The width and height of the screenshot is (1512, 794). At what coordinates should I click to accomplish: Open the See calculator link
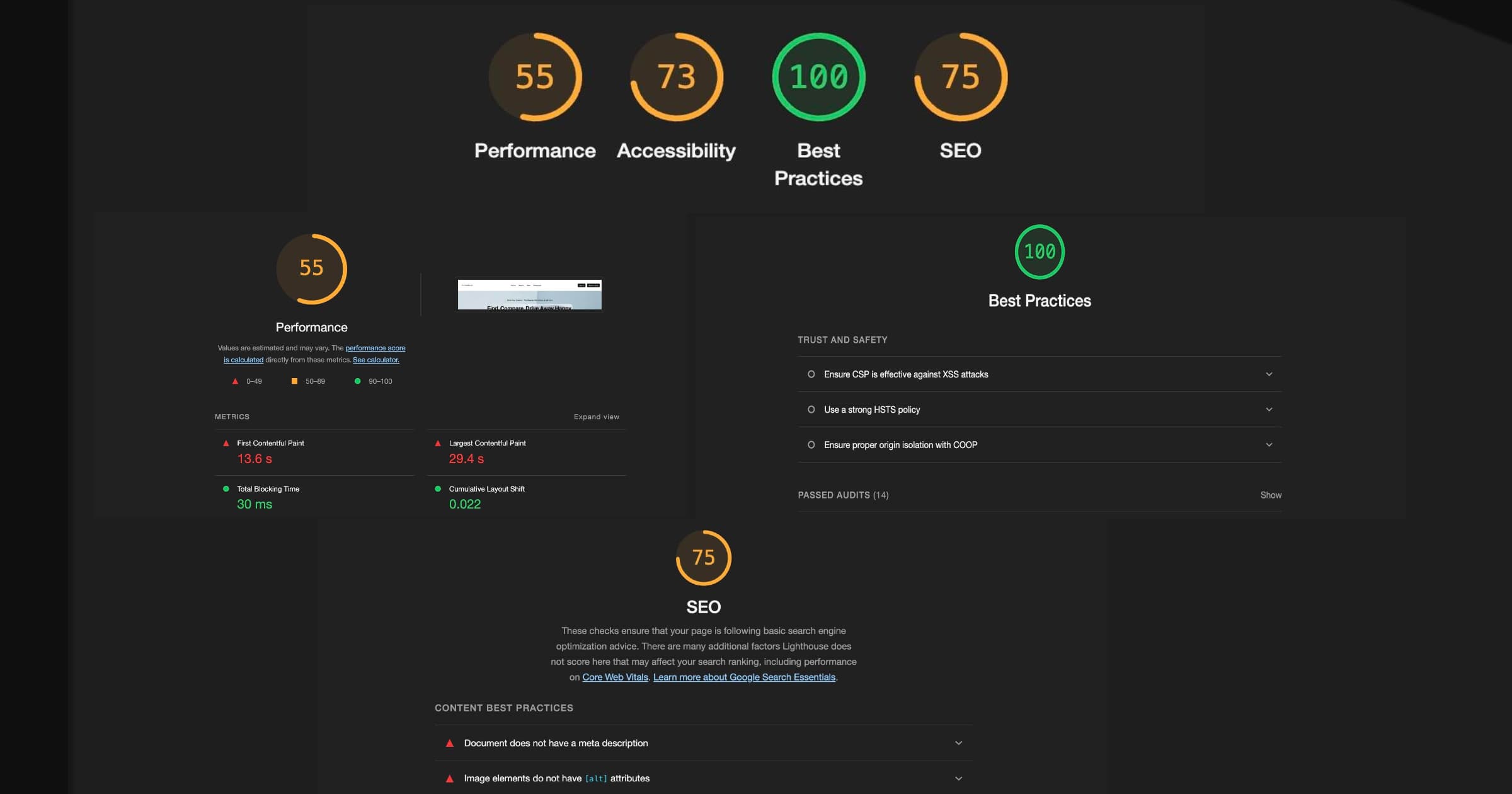(x=375, y=360)
